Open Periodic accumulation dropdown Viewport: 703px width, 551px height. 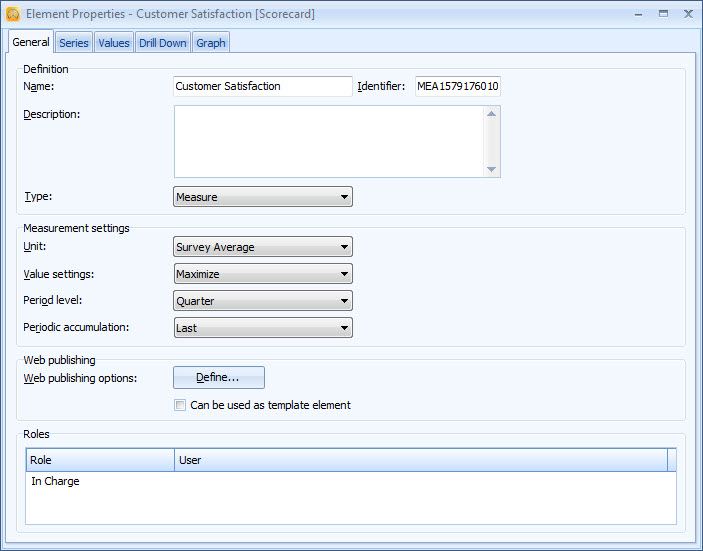tap(263, 328)
